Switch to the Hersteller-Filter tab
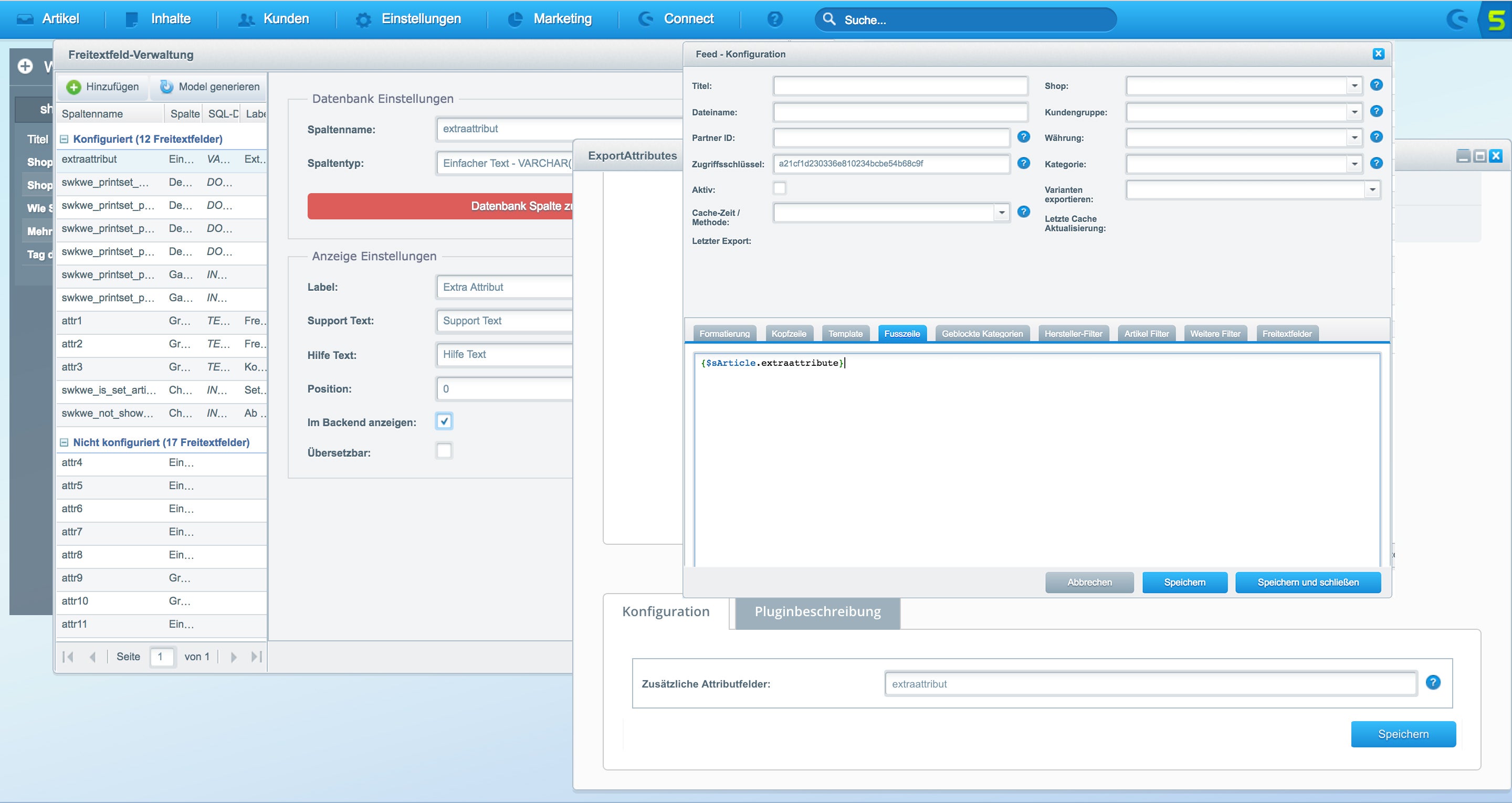This screenshot has width=1512, height=803. click(x=1074, y=333)
